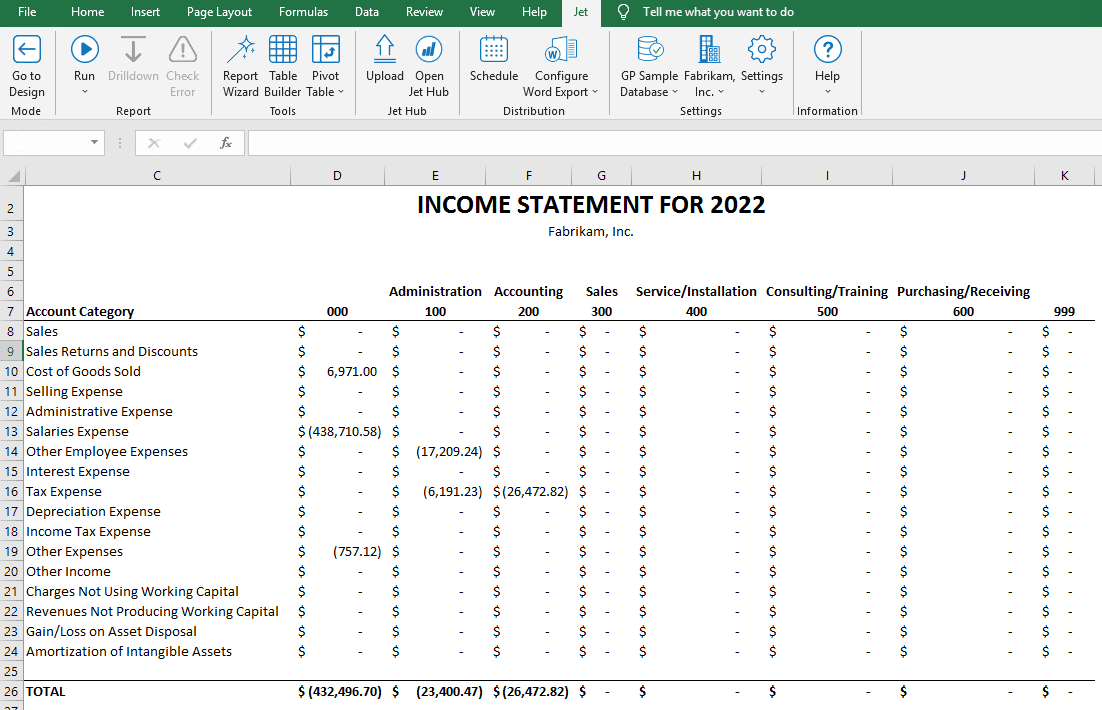This screenshot has height=710, width=1102.
Task: Click the Upload icon in Jet Hub group
Action: point(385,60)
